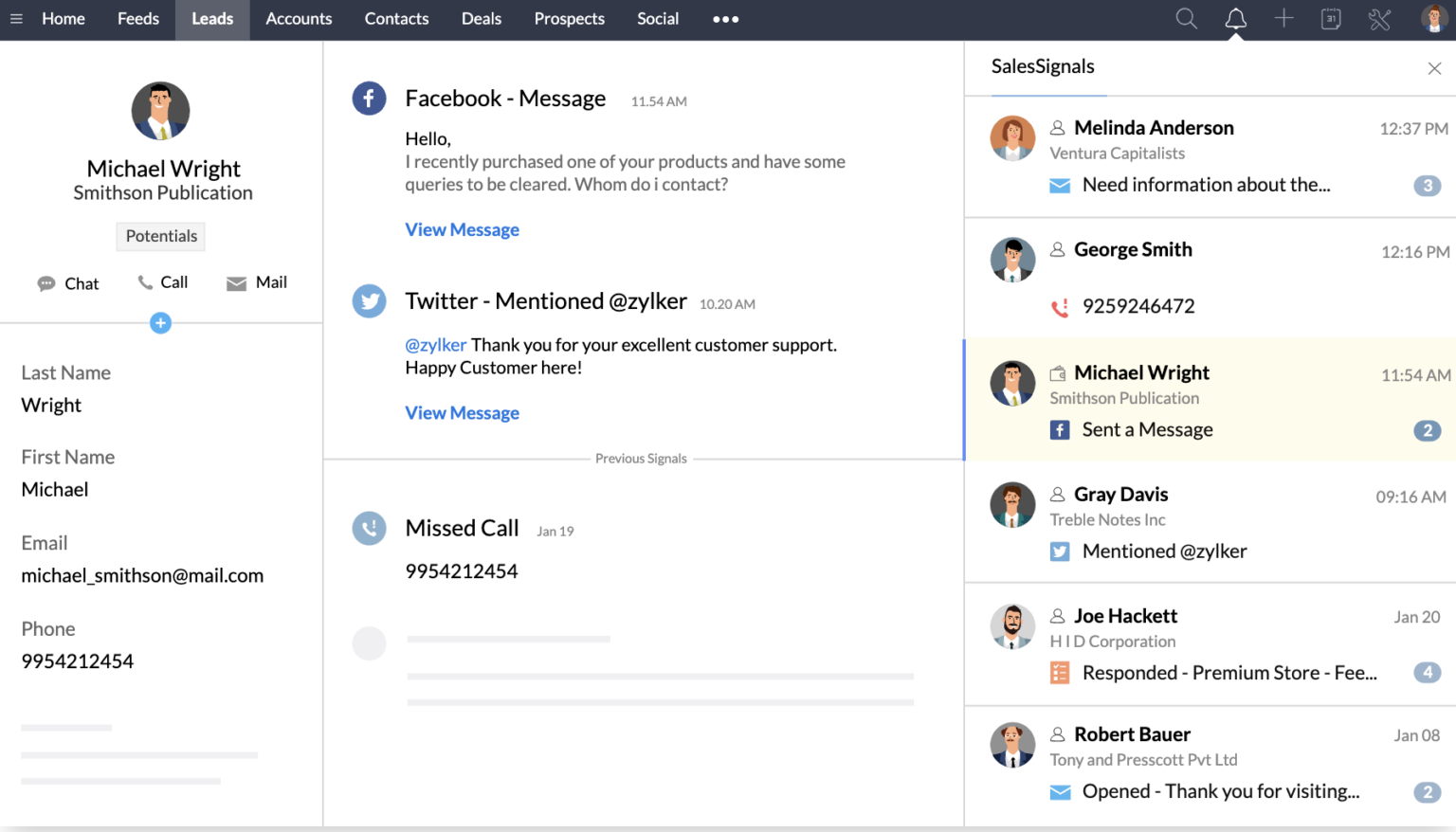Send Mail to Michael Wright
Viewport: 1456px width, 832px height.
pyautogui.click(x=257, y=282)
